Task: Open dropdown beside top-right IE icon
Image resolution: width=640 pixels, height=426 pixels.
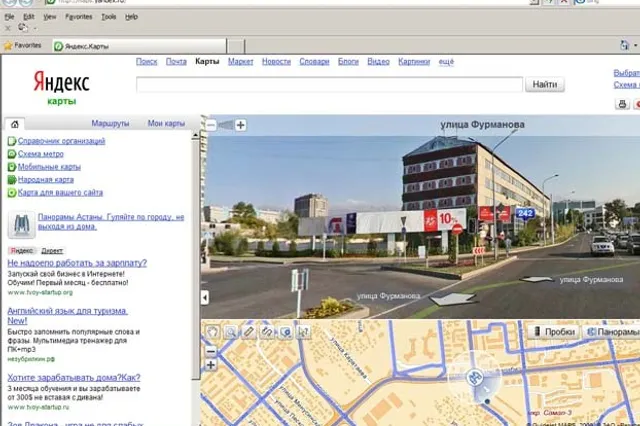Action: [x=636, y=45]
